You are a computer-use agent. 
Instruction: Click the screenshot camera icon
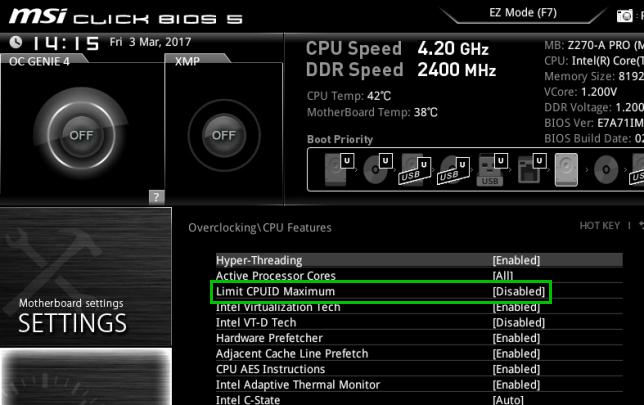pyautogui.click(x=625, y=16)
